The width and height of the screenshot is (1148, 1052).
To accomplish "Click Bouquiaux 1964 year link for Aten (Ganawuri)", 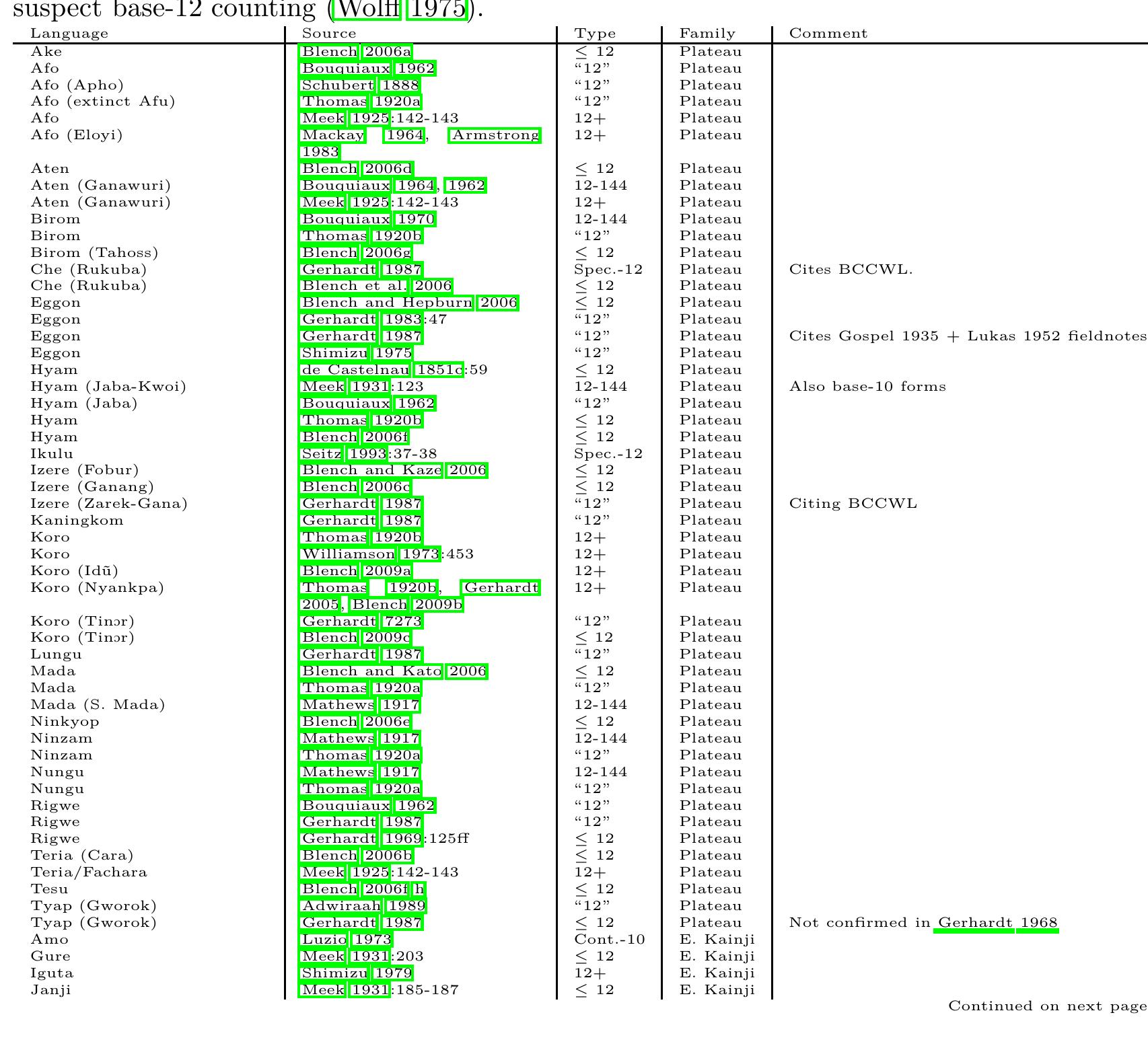I will tap(415, 186).
